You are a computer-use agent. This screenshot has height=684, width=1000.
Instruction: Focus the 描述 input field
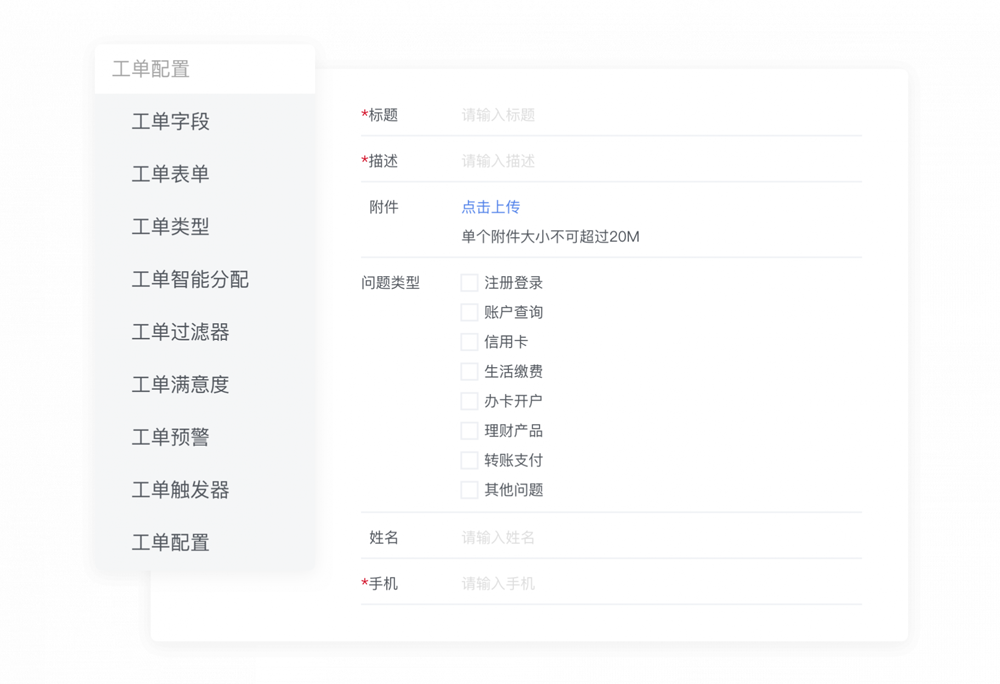pos(661,161)
